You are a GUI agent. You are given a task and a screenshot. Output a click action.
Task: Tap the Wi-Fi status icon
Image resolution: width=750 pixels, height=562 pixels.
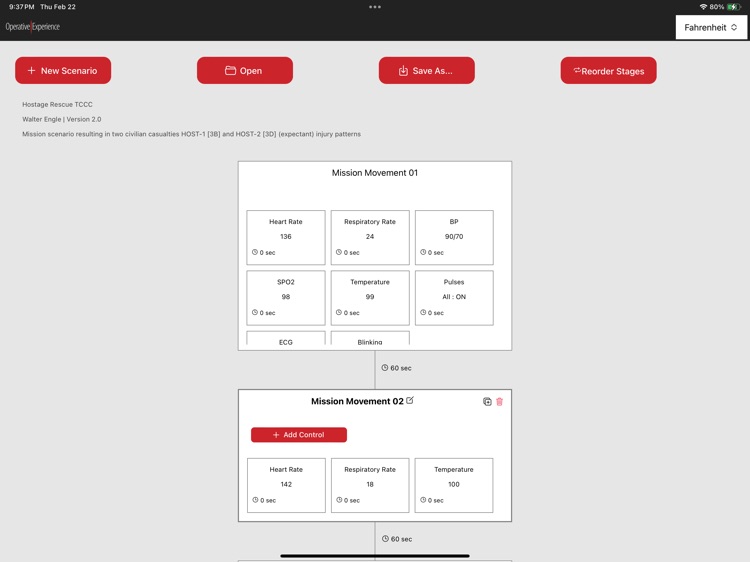point(703,7)
